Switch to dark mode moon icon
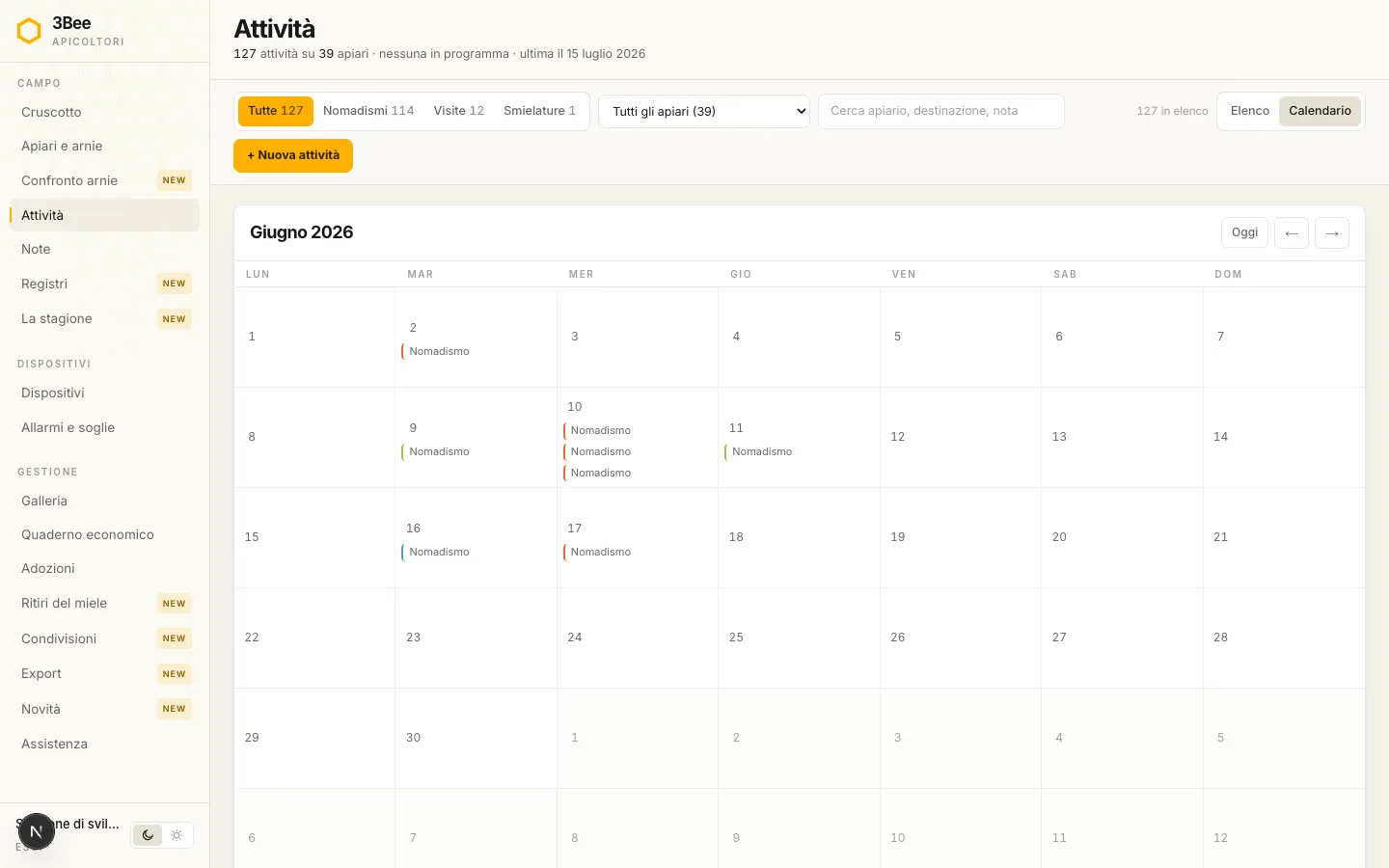Viewport: 1389px width, 868px height. tap(148, 835)
